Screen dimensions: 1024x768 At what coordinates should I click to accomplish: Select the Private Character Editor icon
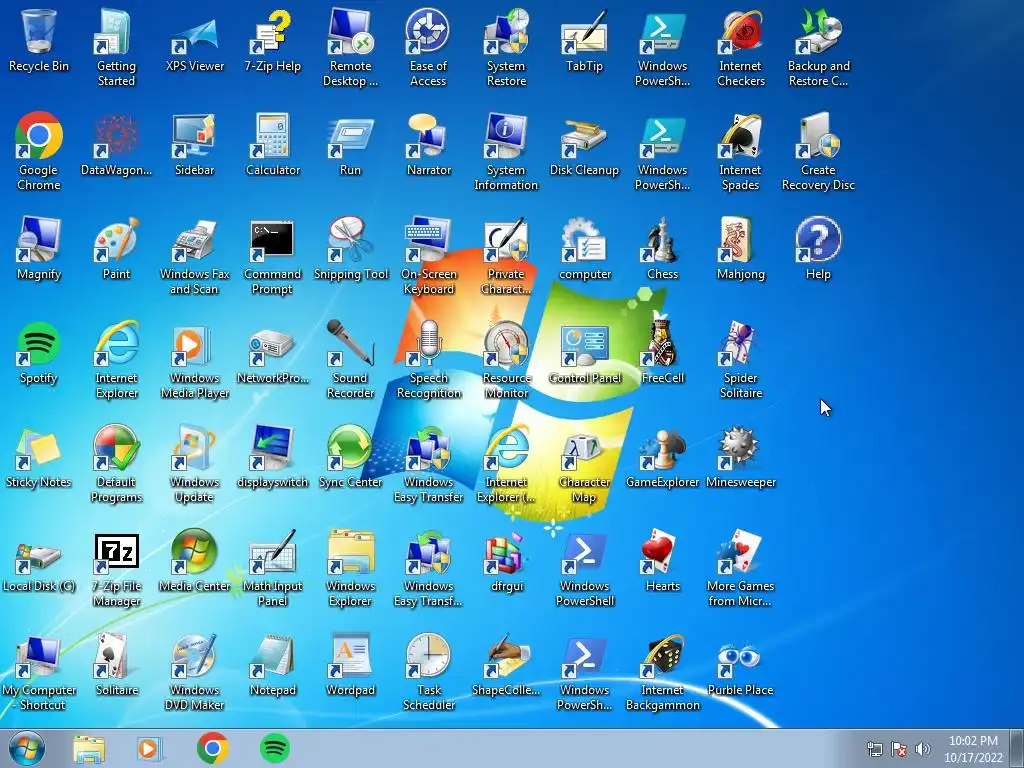click(506, 255)
